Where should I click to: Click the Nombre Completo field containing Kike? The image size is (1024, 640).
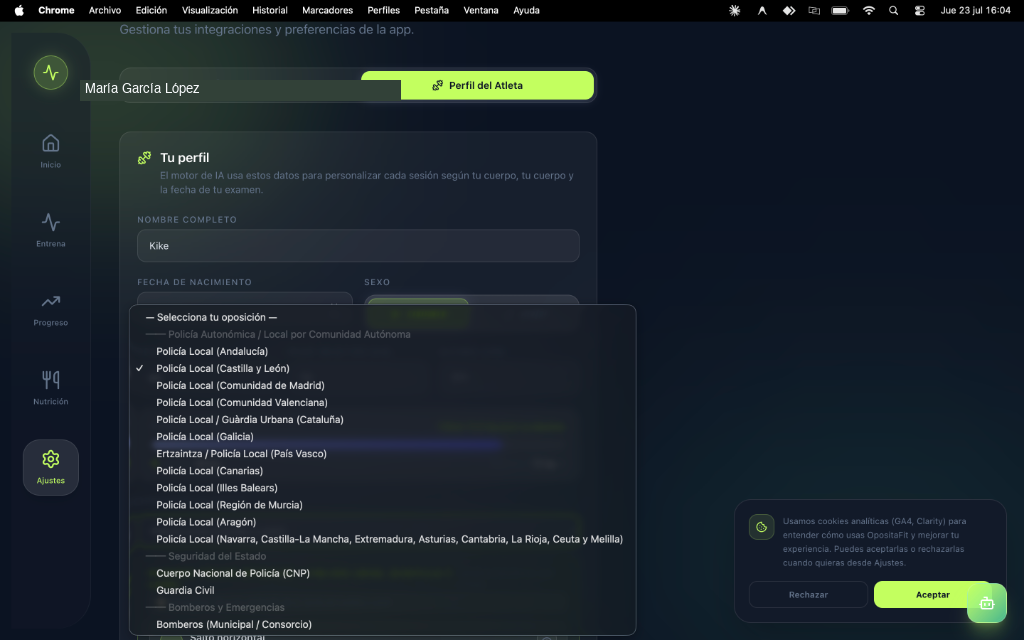coord(358,246)
